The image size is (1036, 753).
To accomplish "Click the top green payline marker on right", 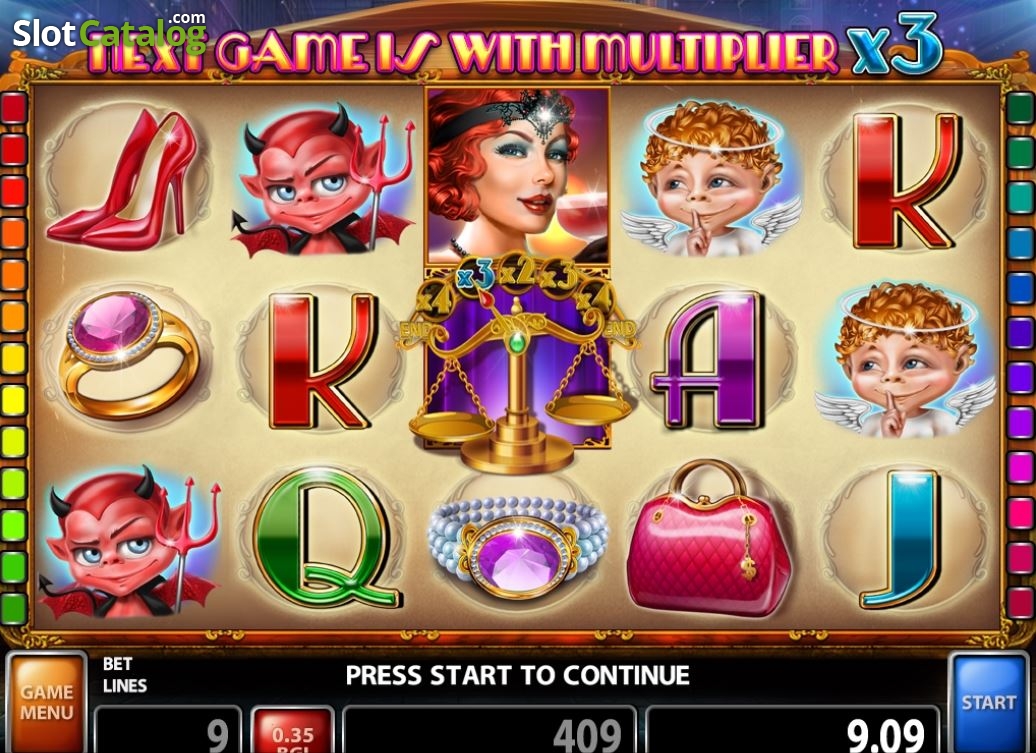I will [x=1021, y=108].
